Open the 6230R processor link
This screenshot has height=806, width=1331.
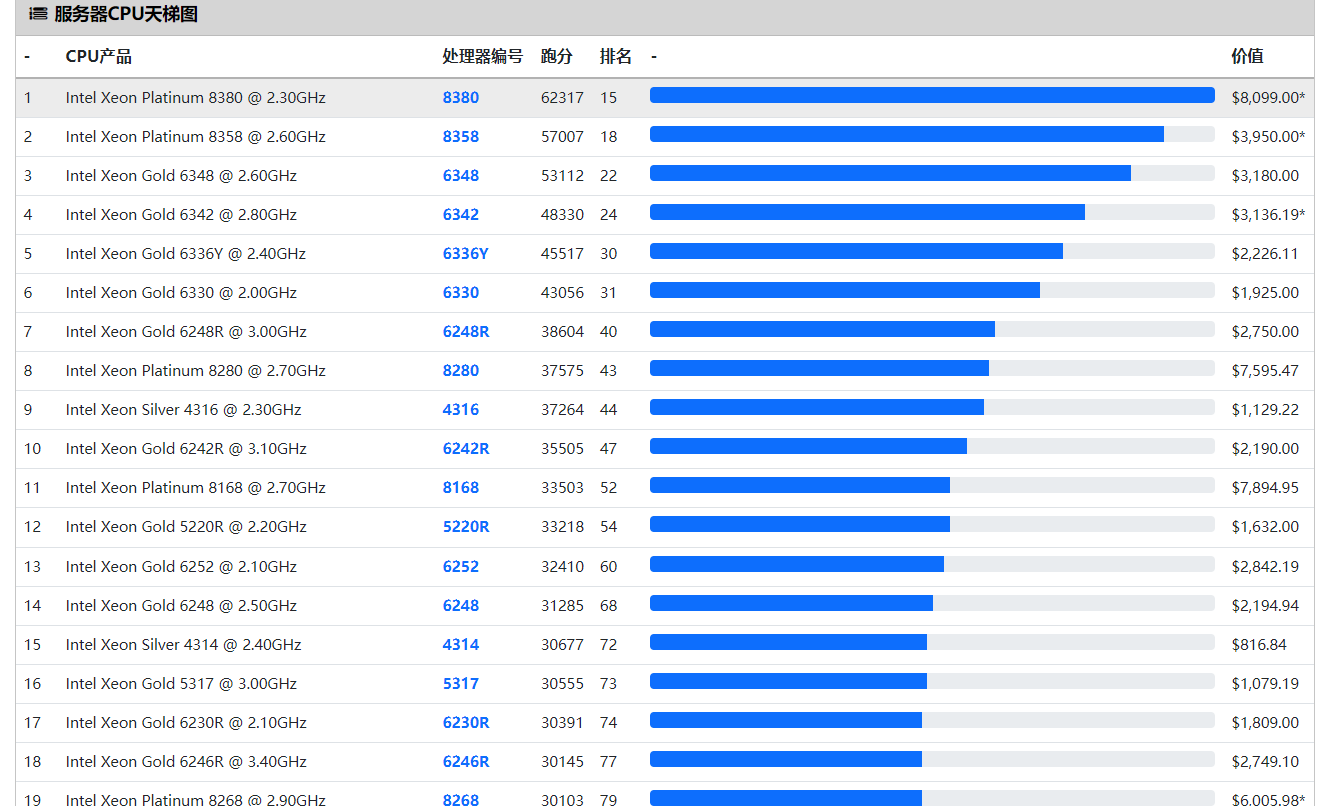[x=466, y=723]
